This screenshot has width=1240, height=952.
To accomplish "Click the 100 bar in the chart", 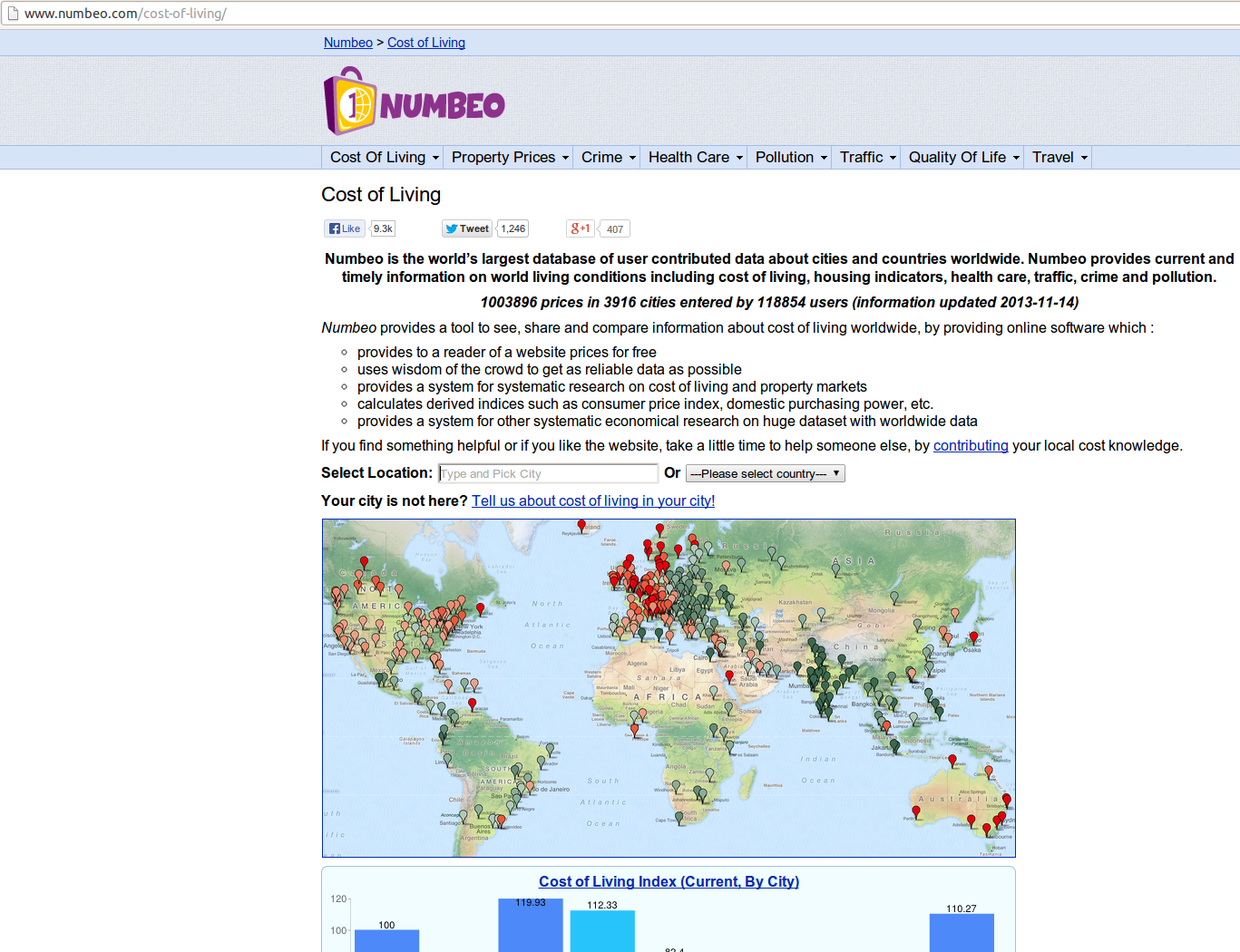I will coord(386,940).
